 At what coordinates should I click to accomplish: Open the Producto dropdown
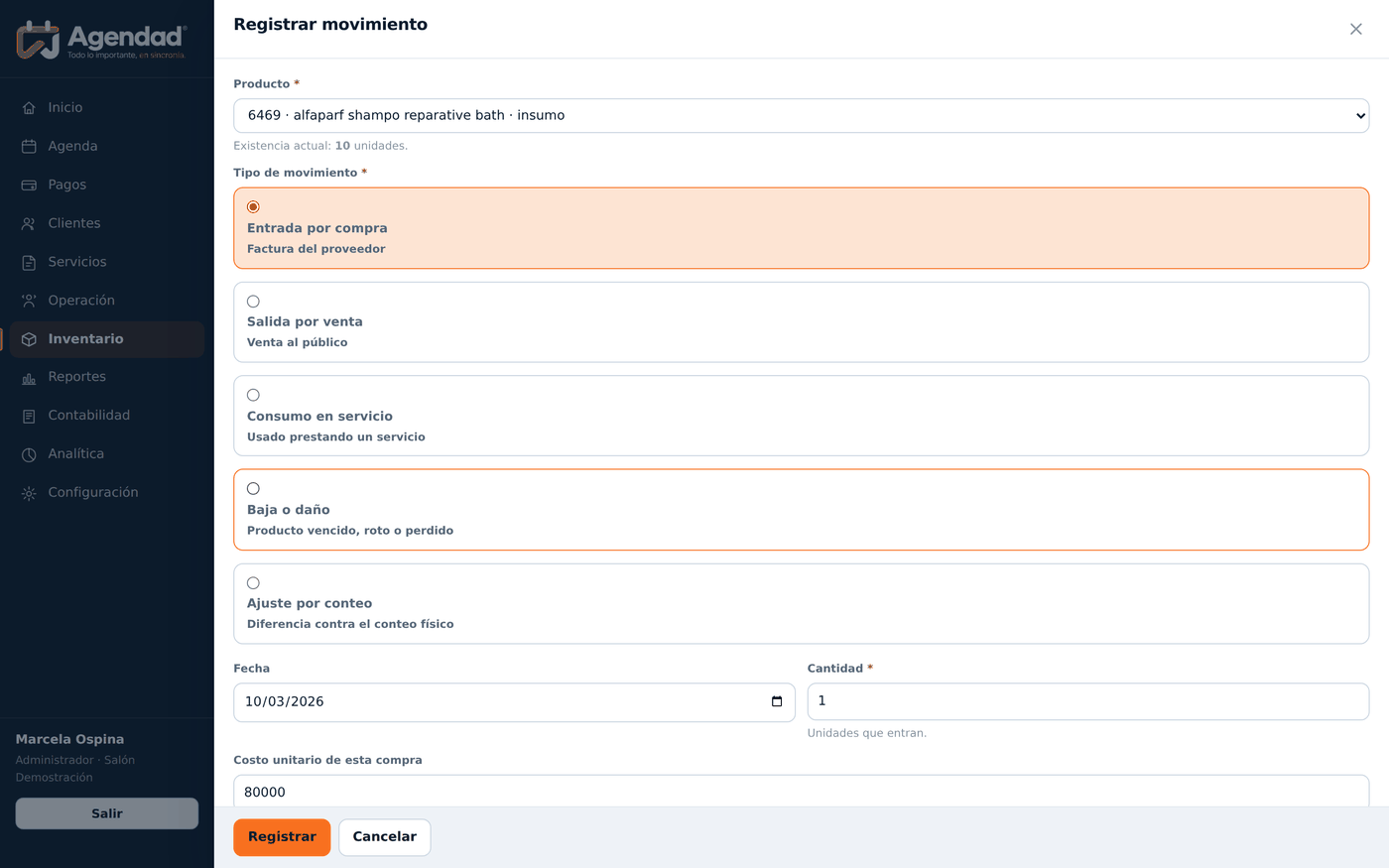(802, 115)
